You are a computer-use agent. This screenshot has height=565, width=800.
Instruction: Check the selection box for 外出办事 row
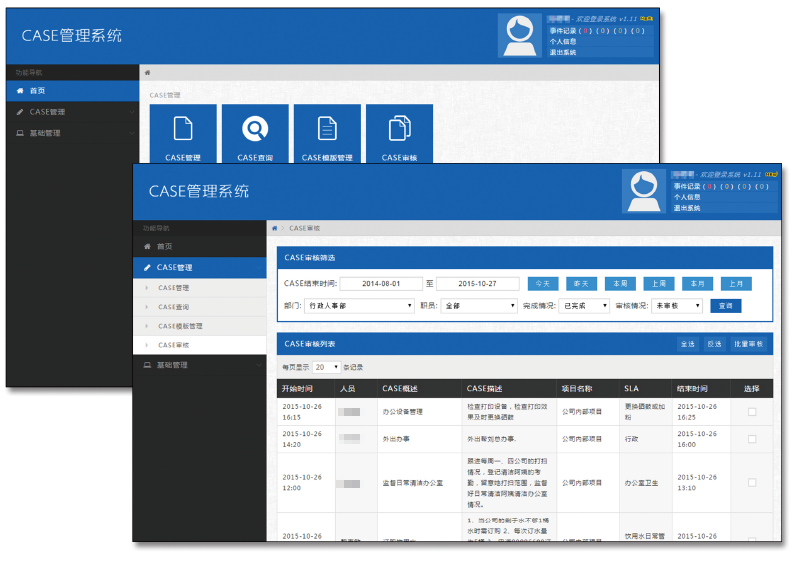tap(752, 438)
